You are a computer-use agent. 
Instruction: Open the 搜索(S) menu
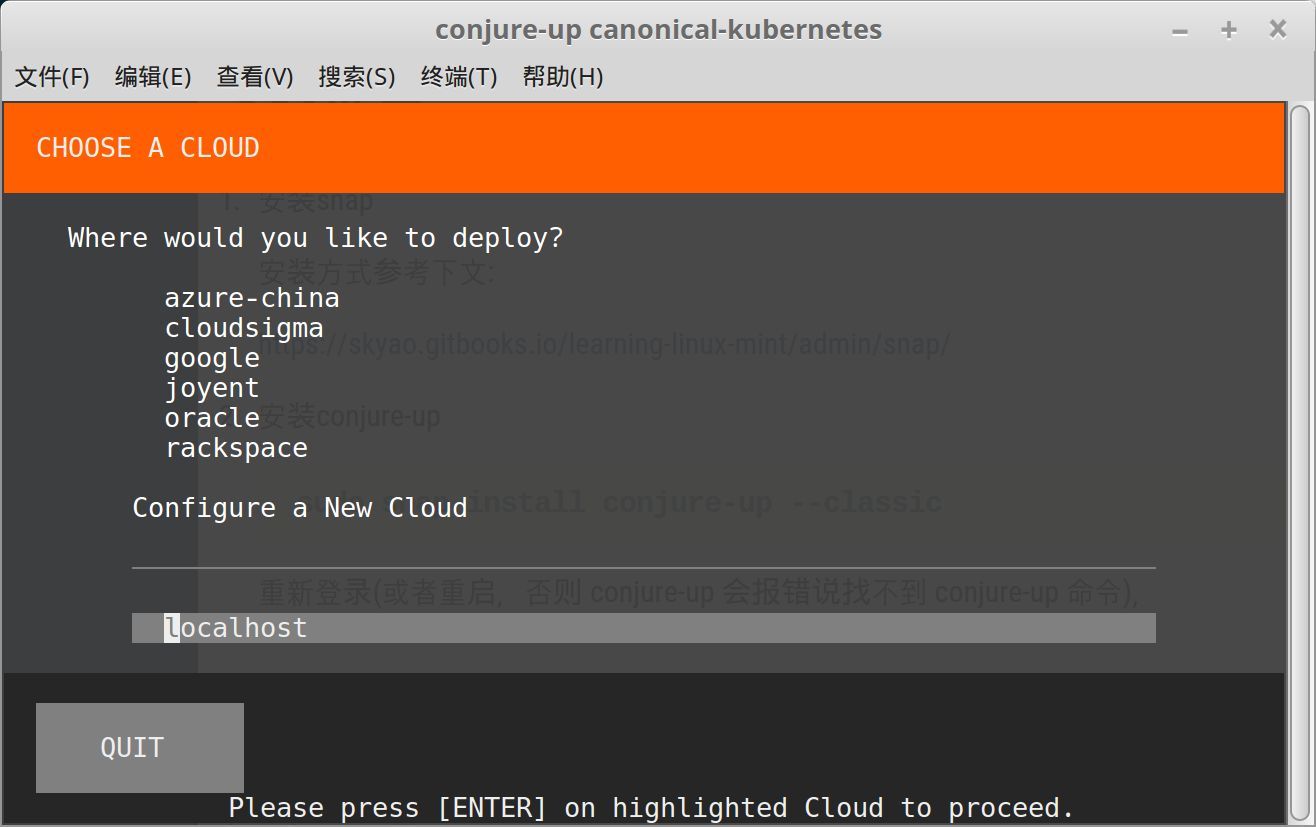[357, 77]
